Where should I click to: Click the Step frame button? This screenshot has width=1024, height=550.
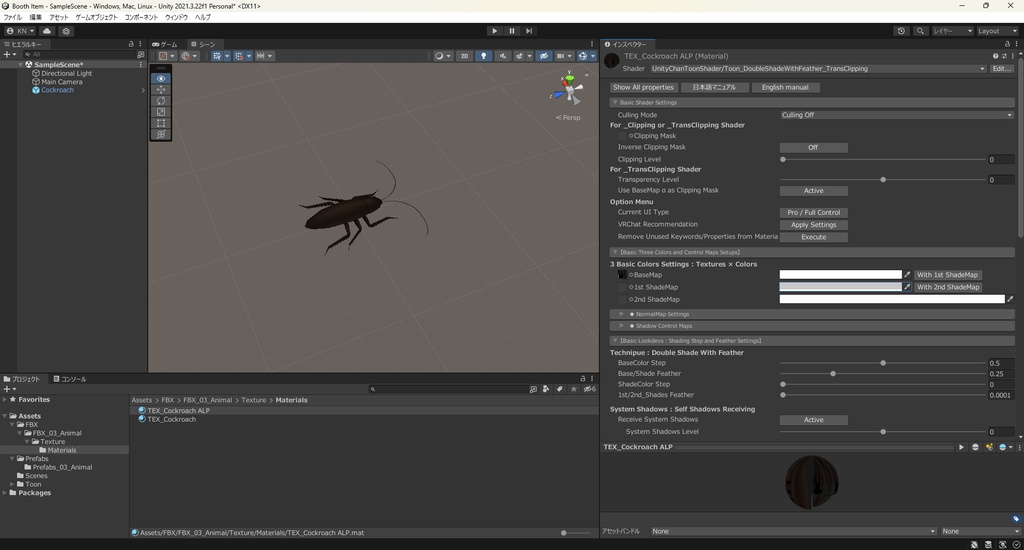[x=529, y=31]
